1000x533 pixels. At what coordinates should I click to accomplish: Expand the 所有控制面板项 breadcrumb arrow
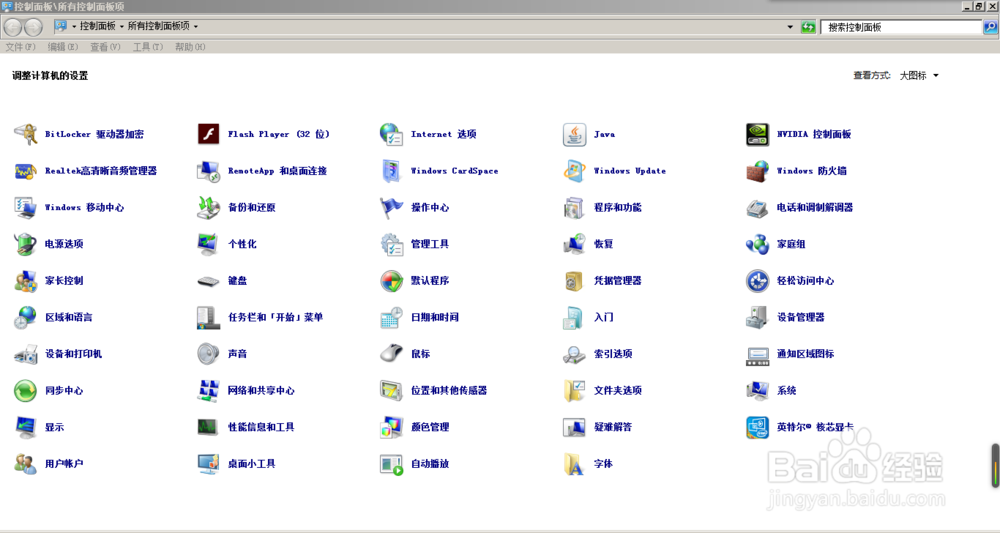195,27
